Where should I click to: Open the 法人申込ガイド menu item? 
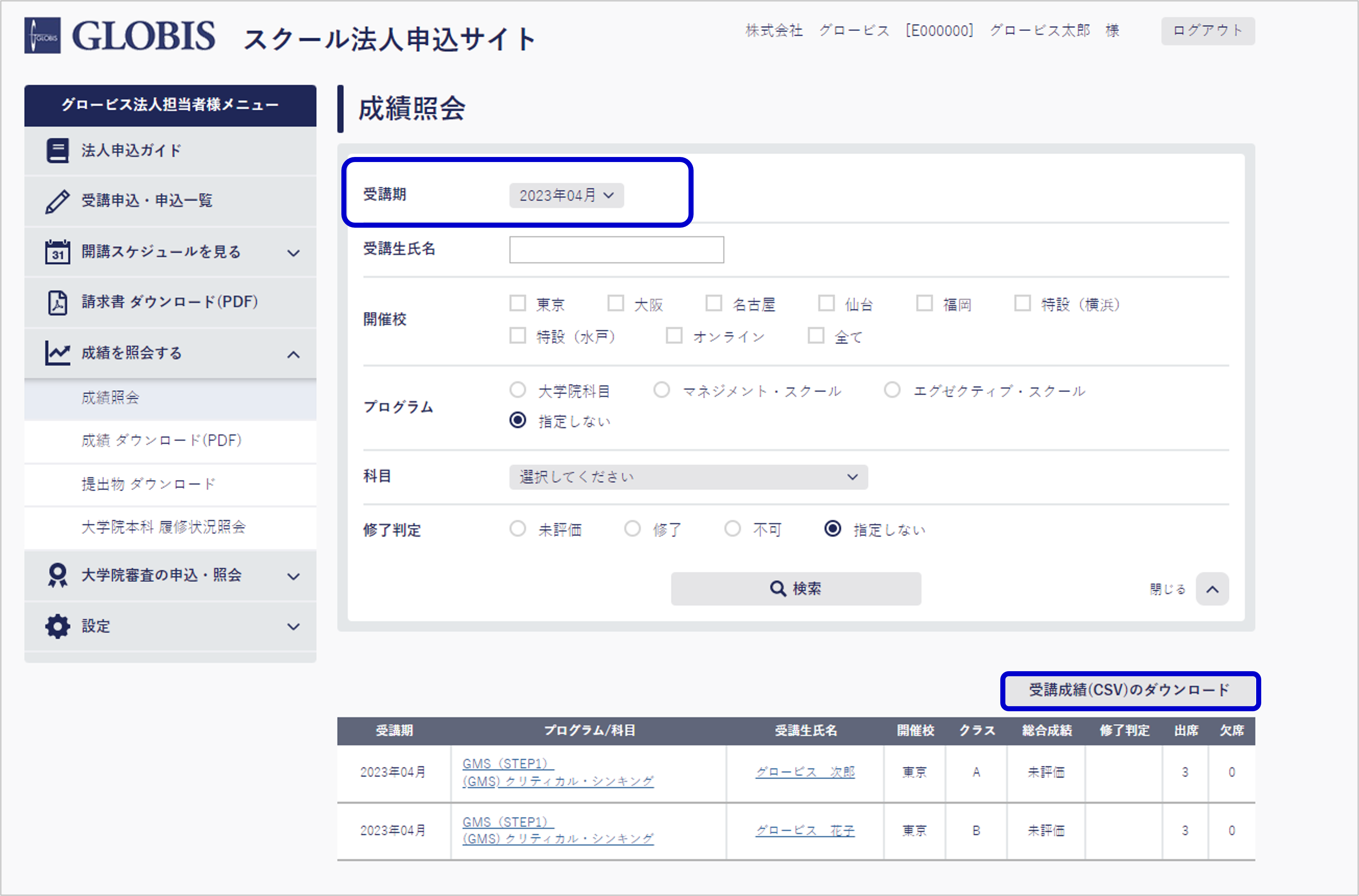[170, 151]
